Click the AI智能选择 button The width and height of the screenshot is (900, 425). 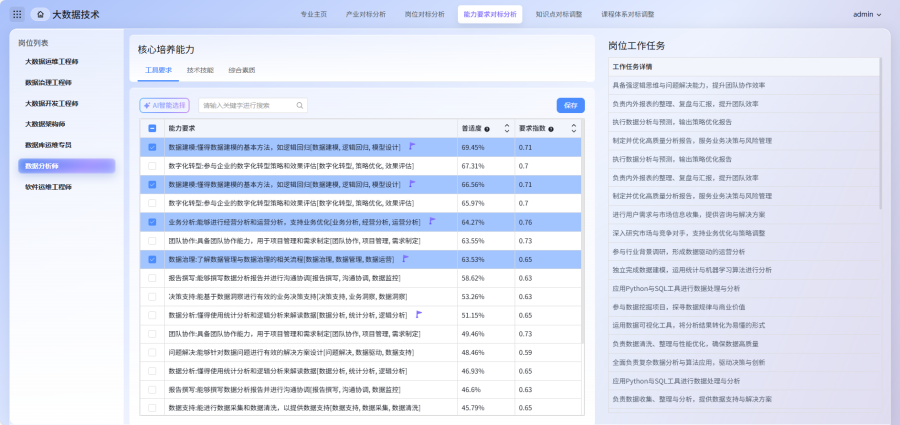pos(164,105)
